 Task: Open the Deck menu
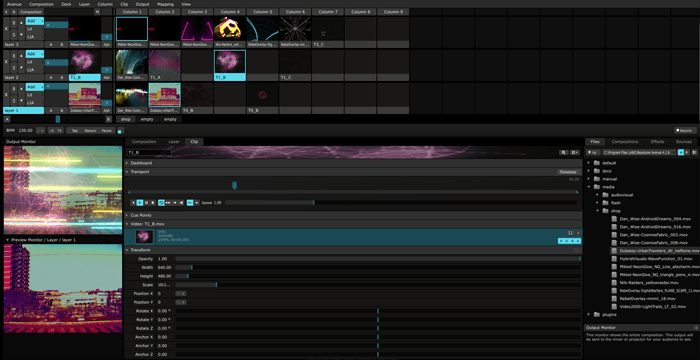tap(66, 4)
